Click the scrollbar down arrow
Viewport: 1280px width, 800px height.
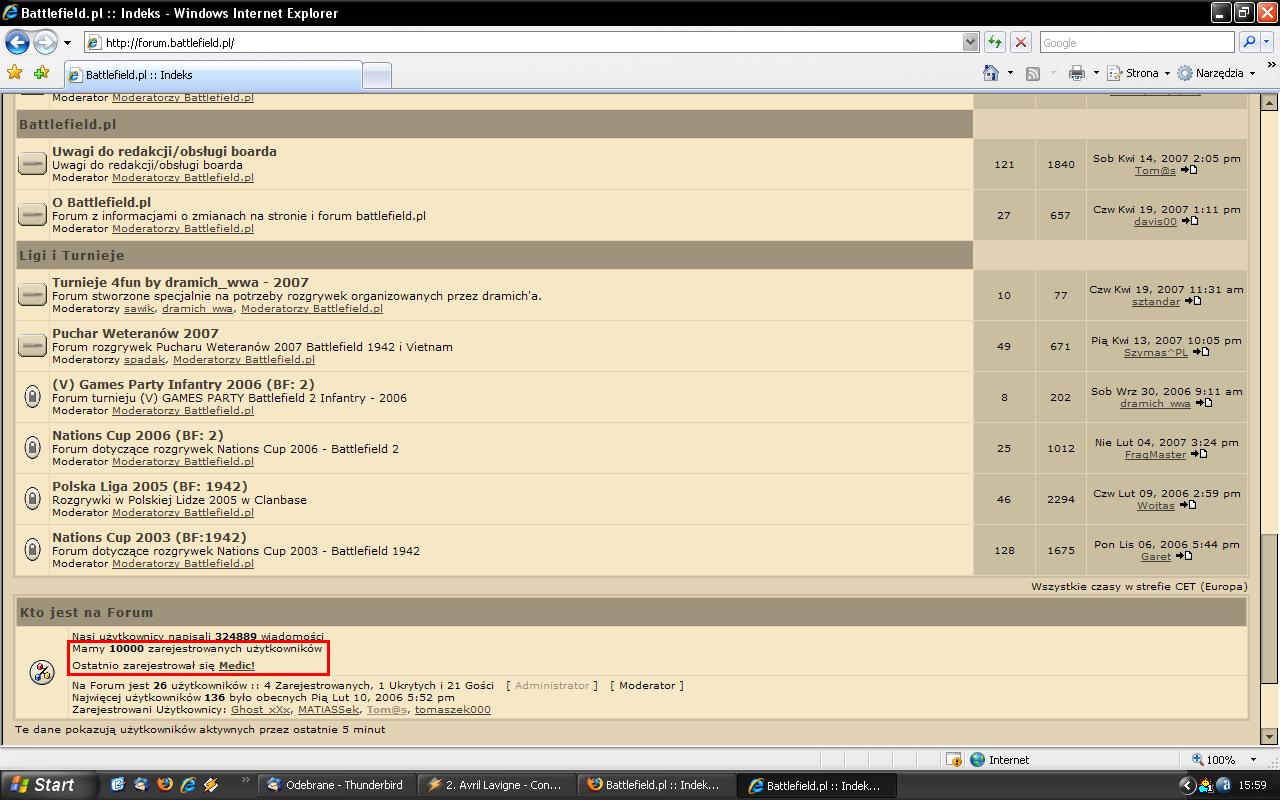(x=1268, y=736)
